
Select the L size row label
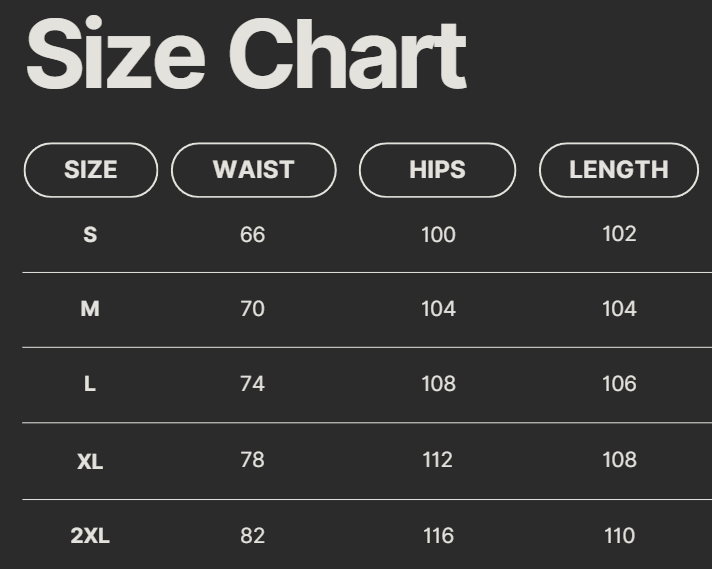pyautogui.click(x=90, y=384)
